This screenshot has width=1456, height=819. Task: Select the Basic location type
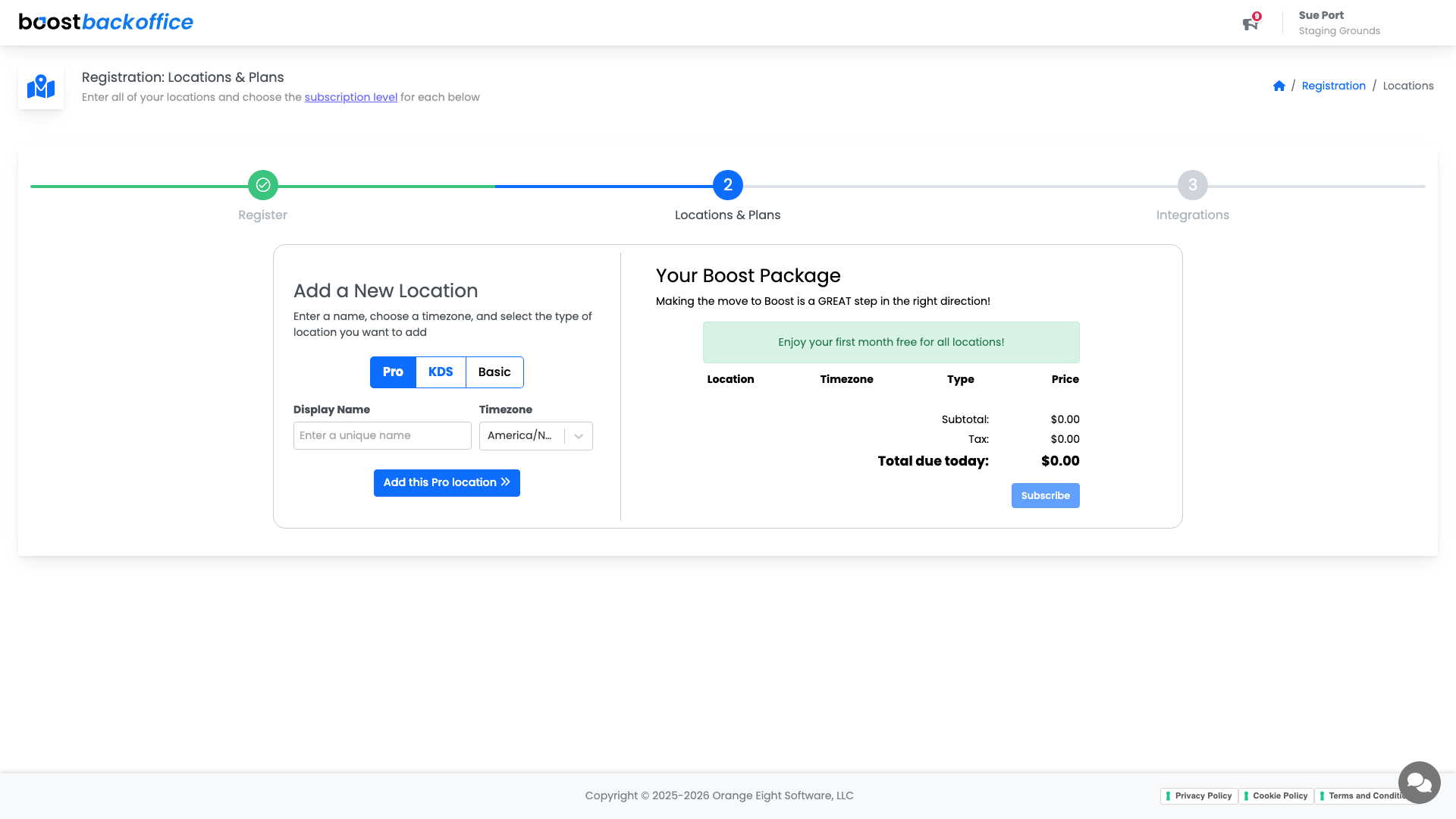click(x=494, y=372)
